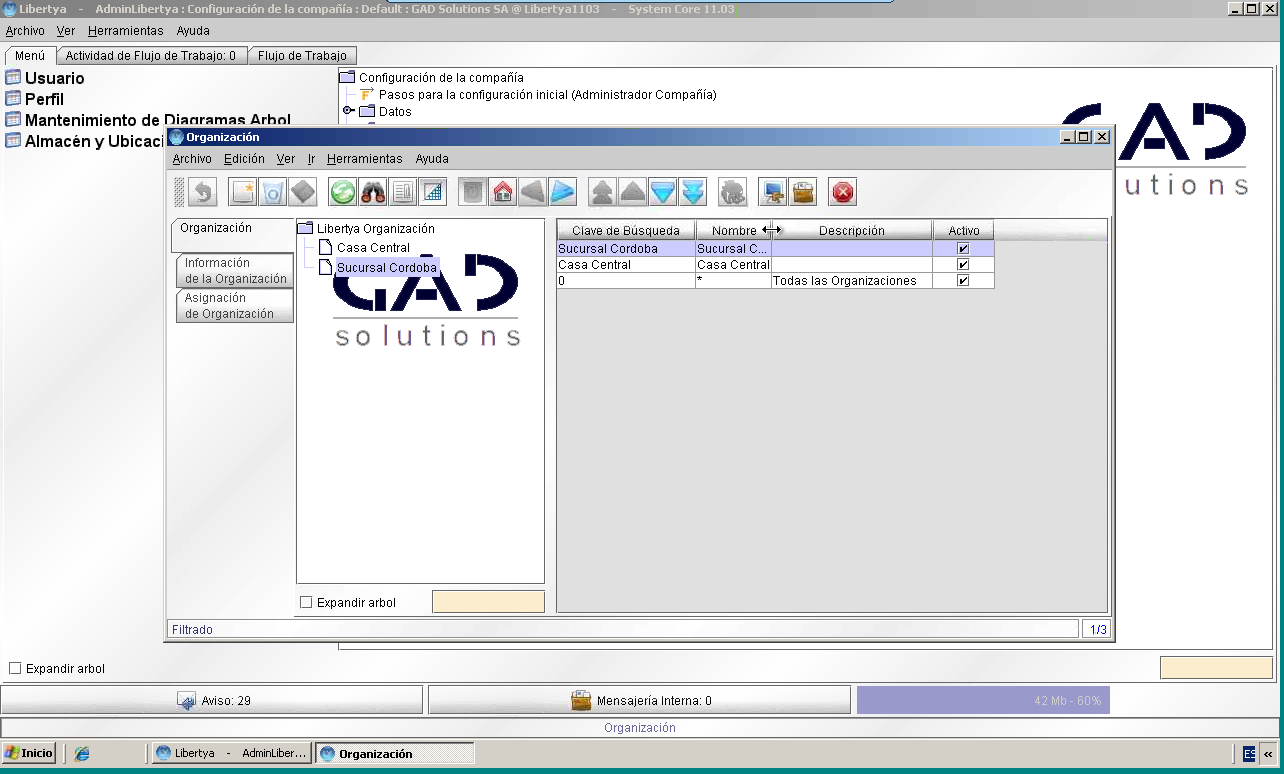Switch to Libertya taskbar button
Viewport: 1284px width, 774px height.
point(231,753)
